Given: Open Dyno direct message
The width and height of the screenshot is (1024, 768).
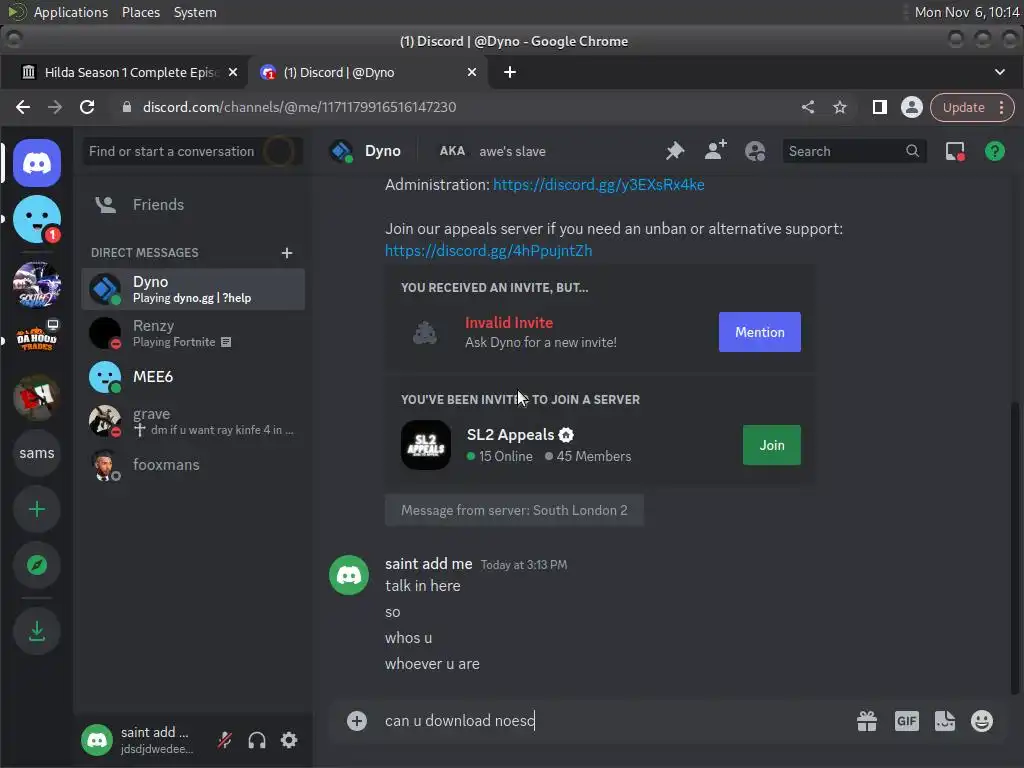Looking at the screenshot, I should (193, 289).
